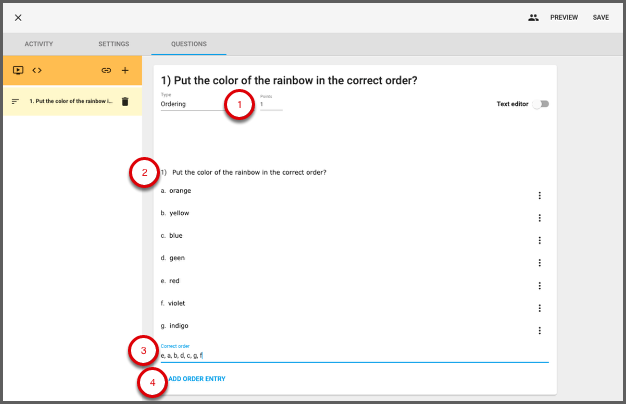Delete question 1 with trash icon
The width and height of the screenshot is (626, 404).
[125, 101]
